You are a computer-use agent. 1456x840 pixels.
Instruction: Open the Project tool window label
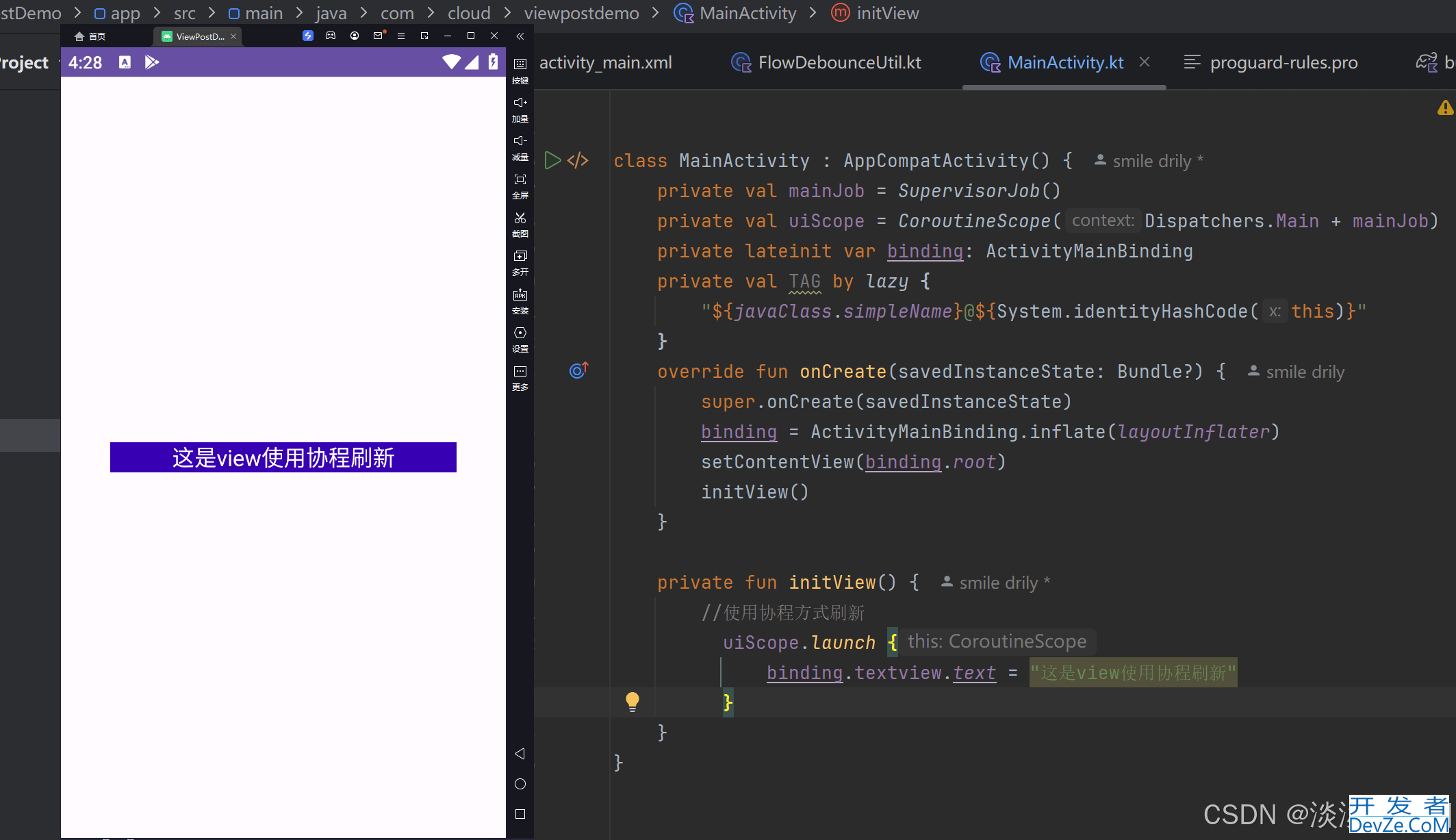pyautogui.click(x=25, y=62)
